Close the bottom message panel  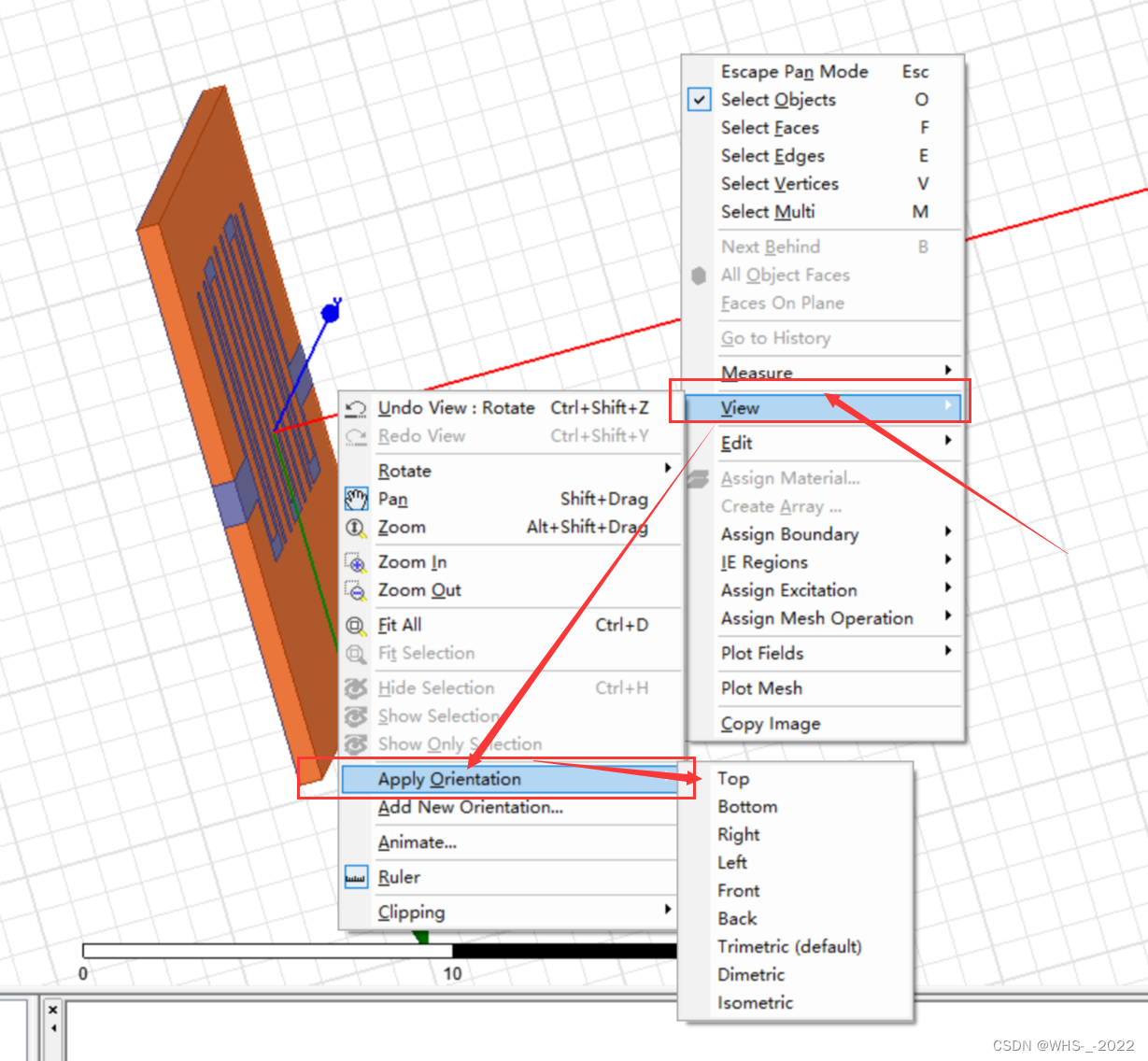pyautogui.click(x=53, y=1010)
